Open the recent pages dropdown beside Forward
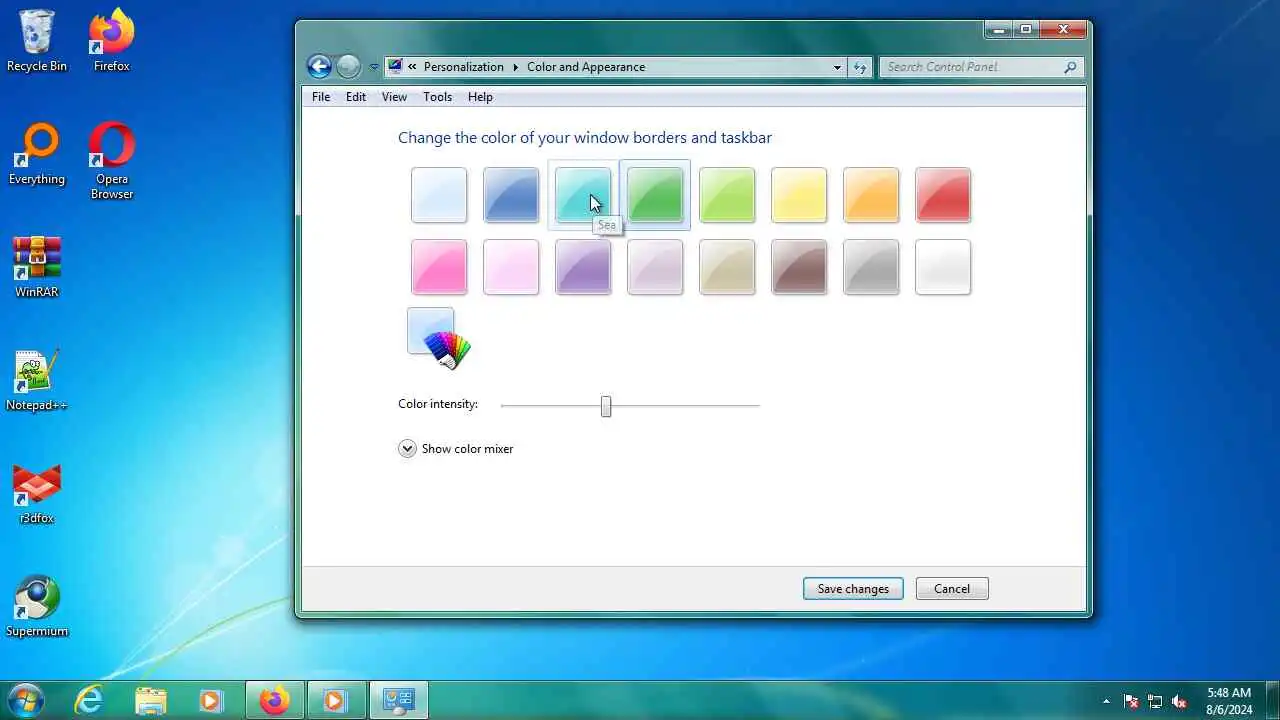Viewport: 1280px width, 720px height. coord(374,67)
